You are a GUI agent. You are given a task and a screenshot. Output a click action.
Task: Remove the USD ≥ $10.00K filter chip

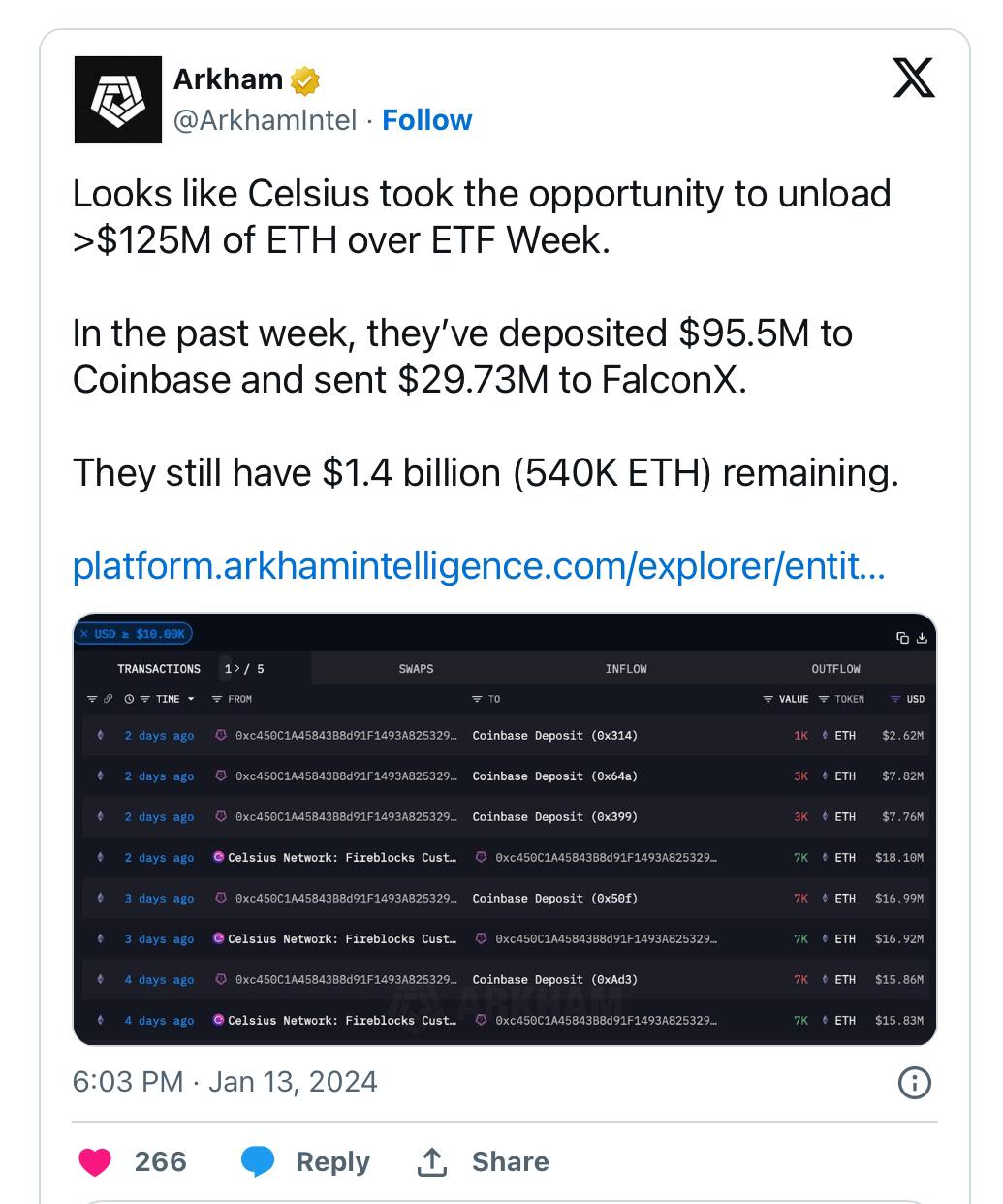tap(84, 634)
